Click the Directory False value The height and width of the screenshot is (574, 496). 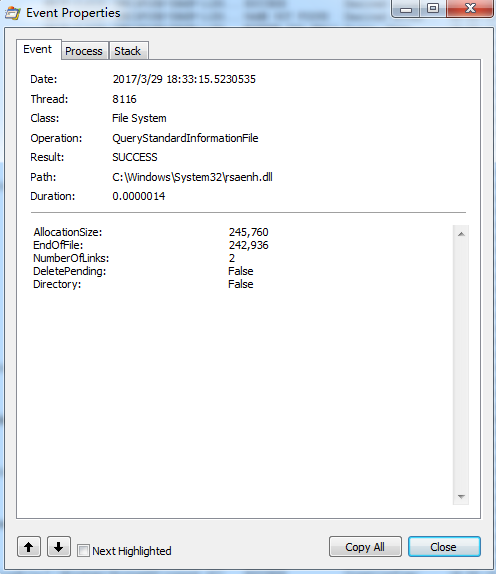240,284
